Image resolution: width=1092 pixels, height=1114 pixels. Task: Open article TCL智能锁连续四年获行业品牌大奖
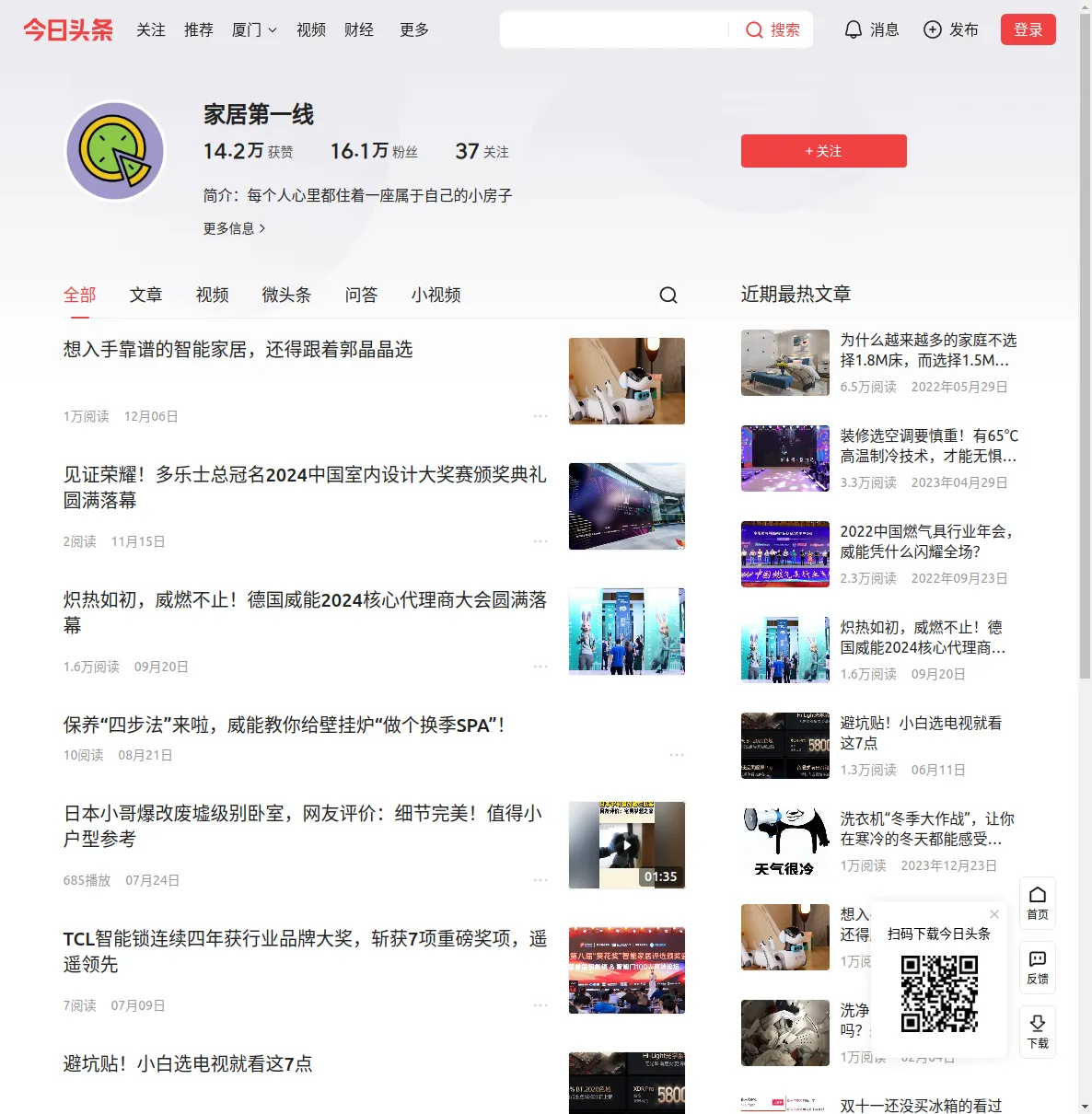coord(305,951)
